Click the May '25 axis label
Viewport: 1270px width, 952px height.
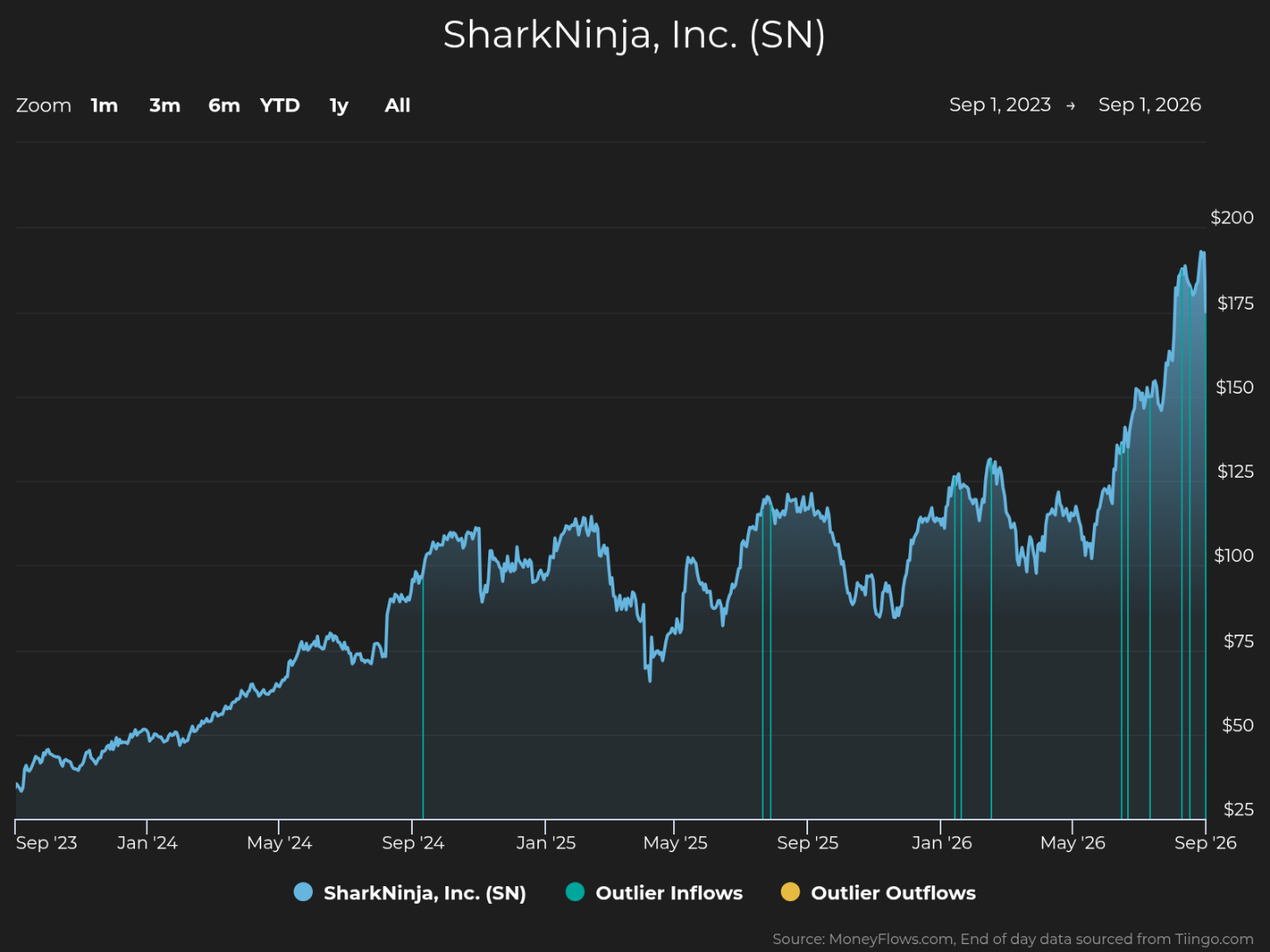675,842
